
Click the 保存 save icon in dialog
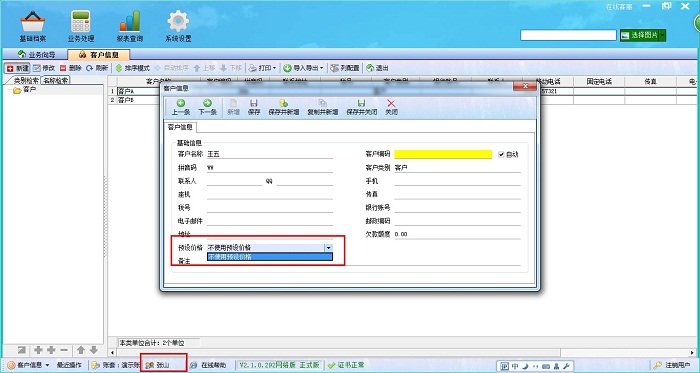tap(254, 107)
